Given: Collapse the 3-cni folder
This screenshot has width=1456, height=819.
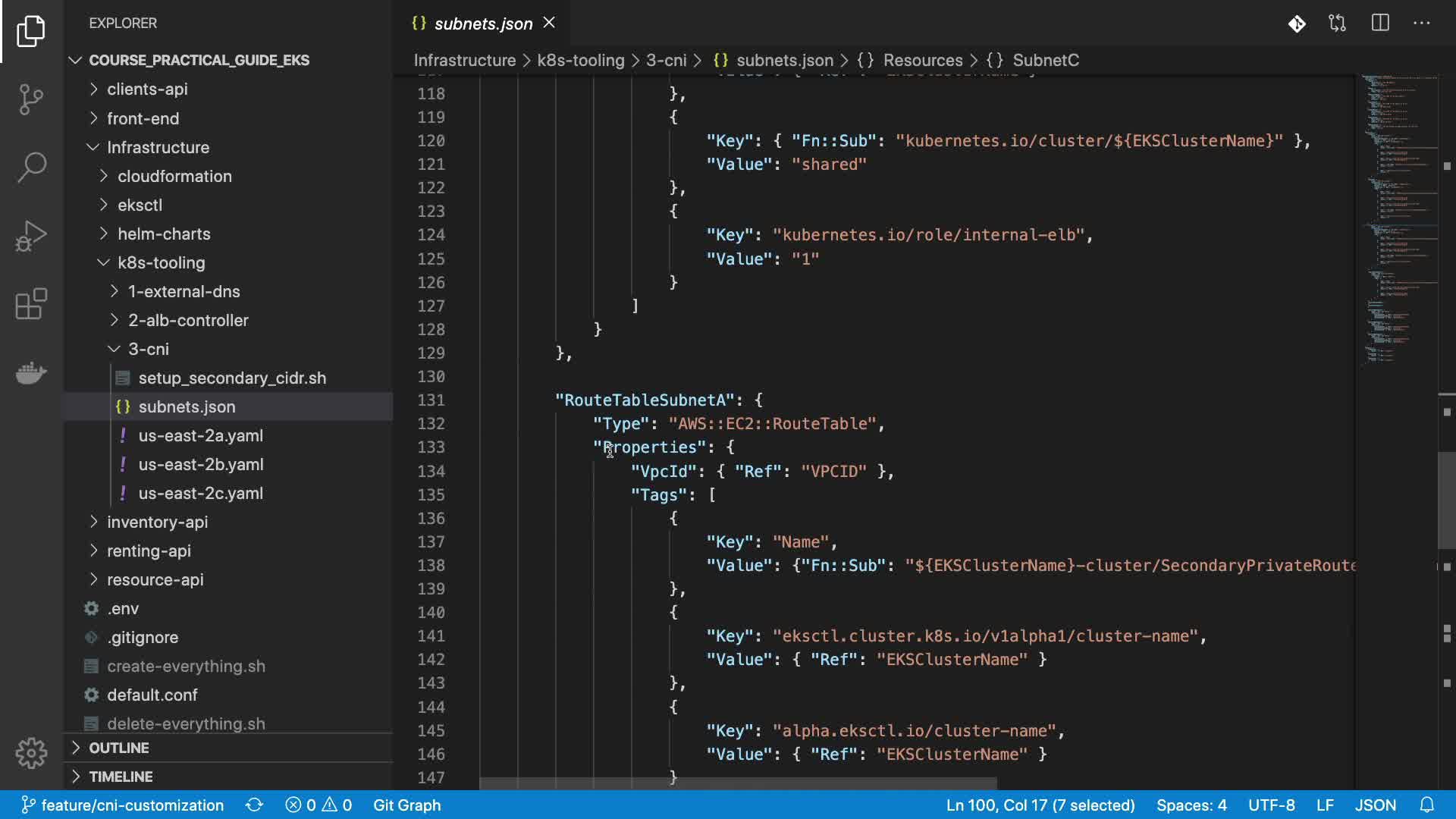Looking at the screenshot, I should coord(148,349).
